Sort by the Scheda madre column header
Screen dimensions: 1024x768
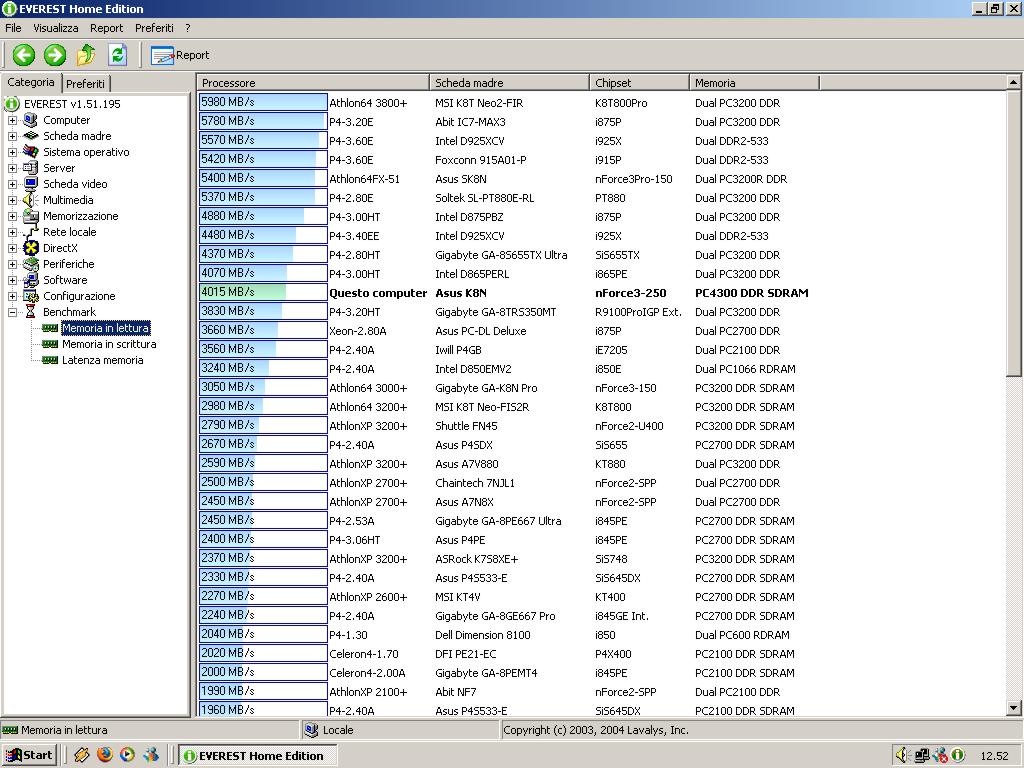(509, 83)
